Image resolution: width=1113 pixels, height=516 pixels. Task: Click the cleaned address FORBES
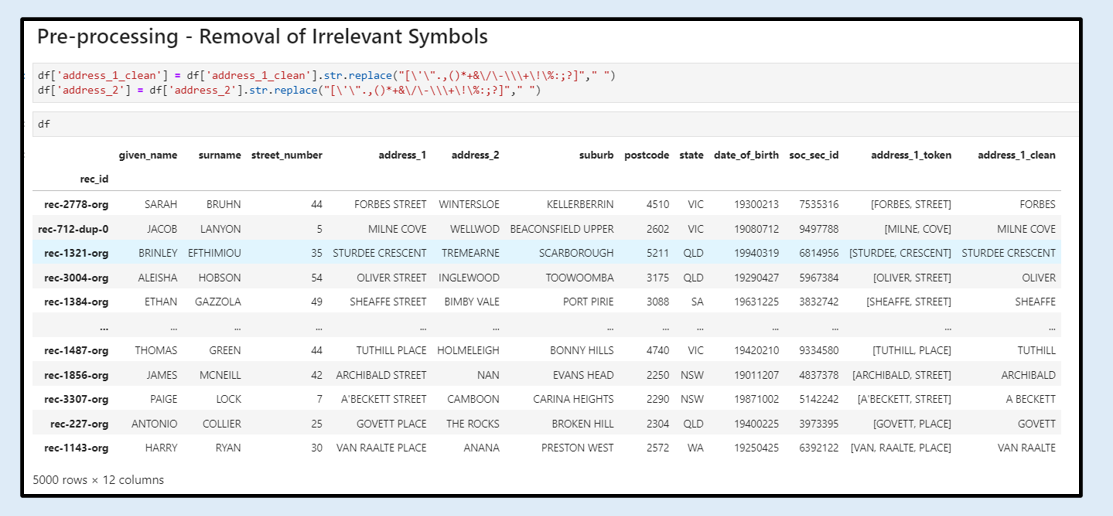1037,204
